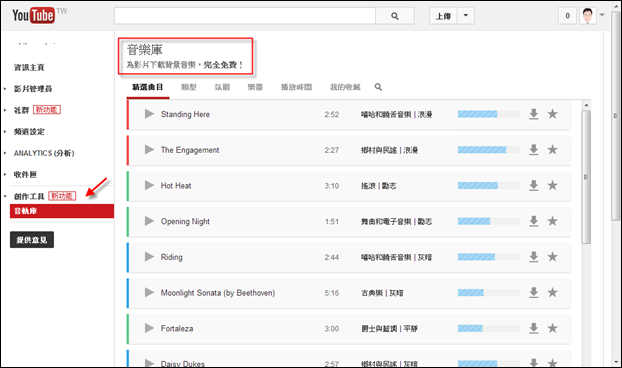Focus the YouTube search field
Screen dimensions: 622x368
245,16
